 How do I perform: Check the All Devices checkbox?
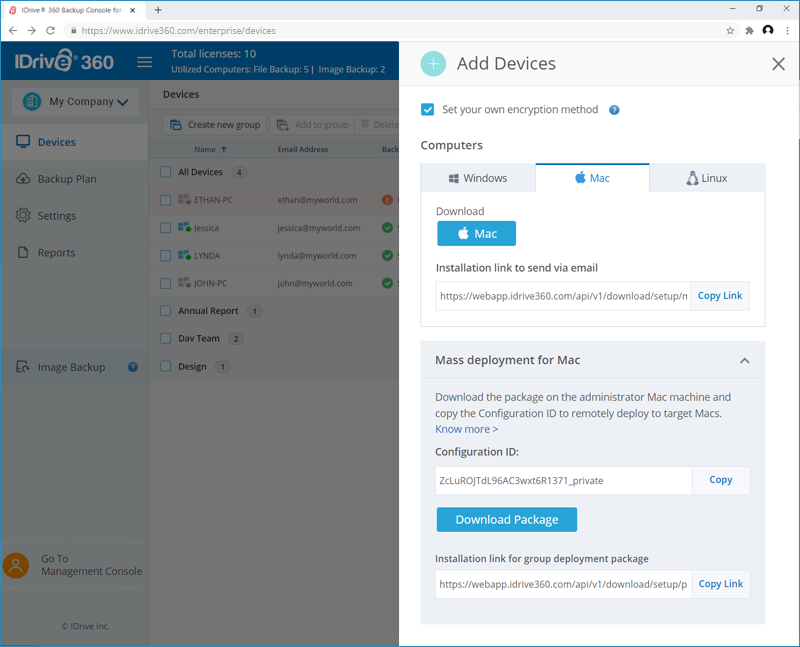165,172
